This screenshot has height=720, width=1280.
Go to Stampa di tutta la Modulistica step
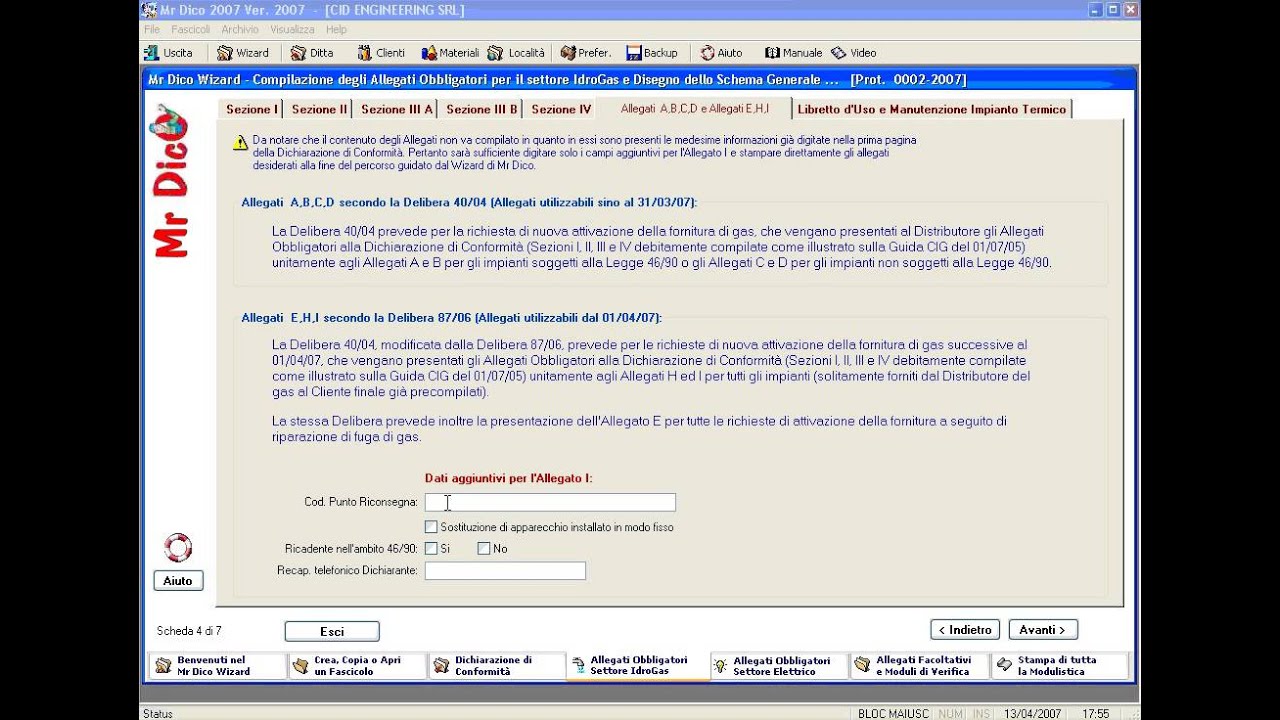point(1060,666)
